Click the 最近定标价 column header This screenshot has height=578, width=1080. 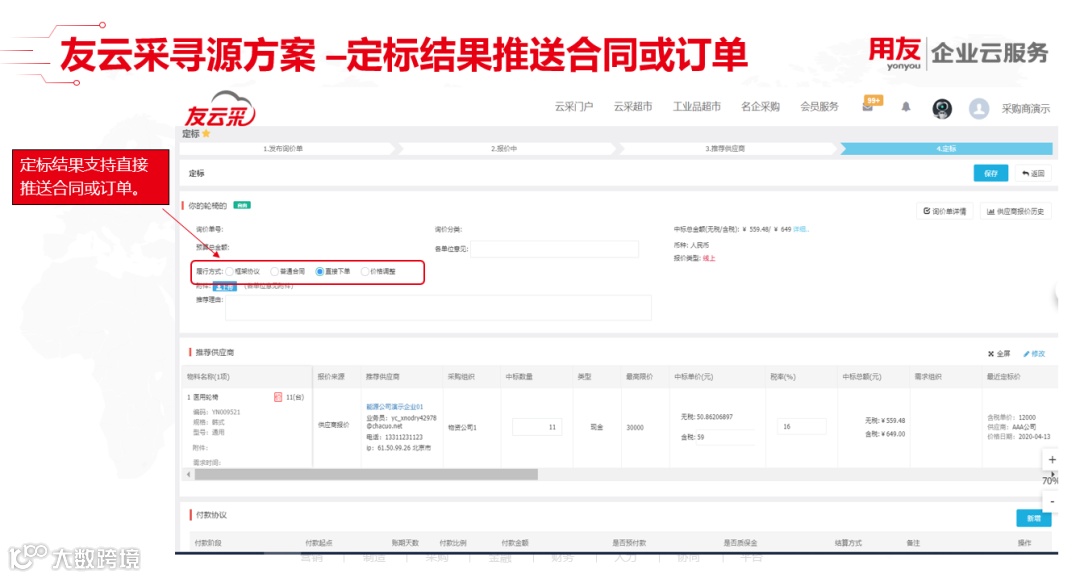click(1003, 377)
